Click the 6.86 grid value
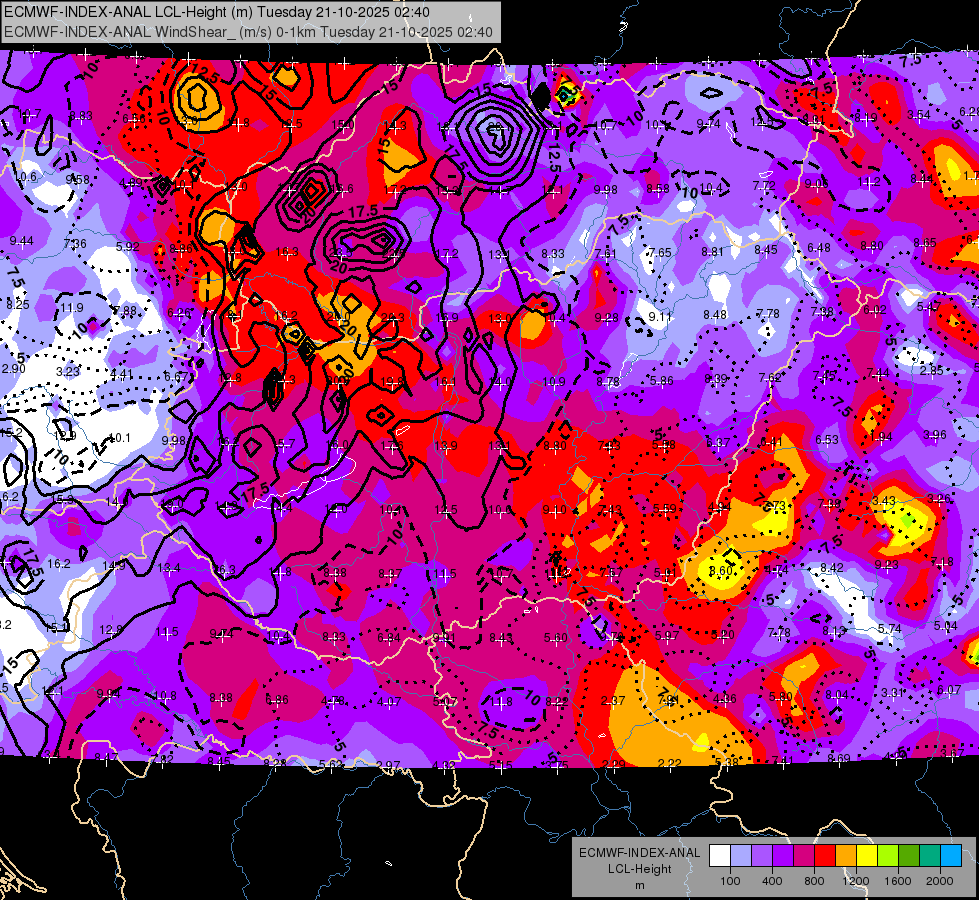This screenshot has height=900, width=979. tap(277, 700)
